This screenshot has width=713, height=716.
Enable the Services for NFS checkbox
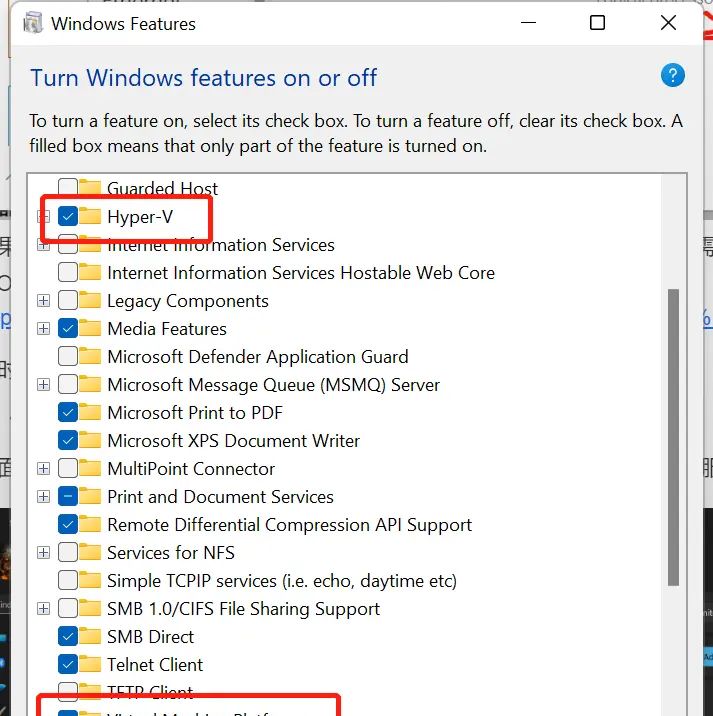tap(68, 553)
